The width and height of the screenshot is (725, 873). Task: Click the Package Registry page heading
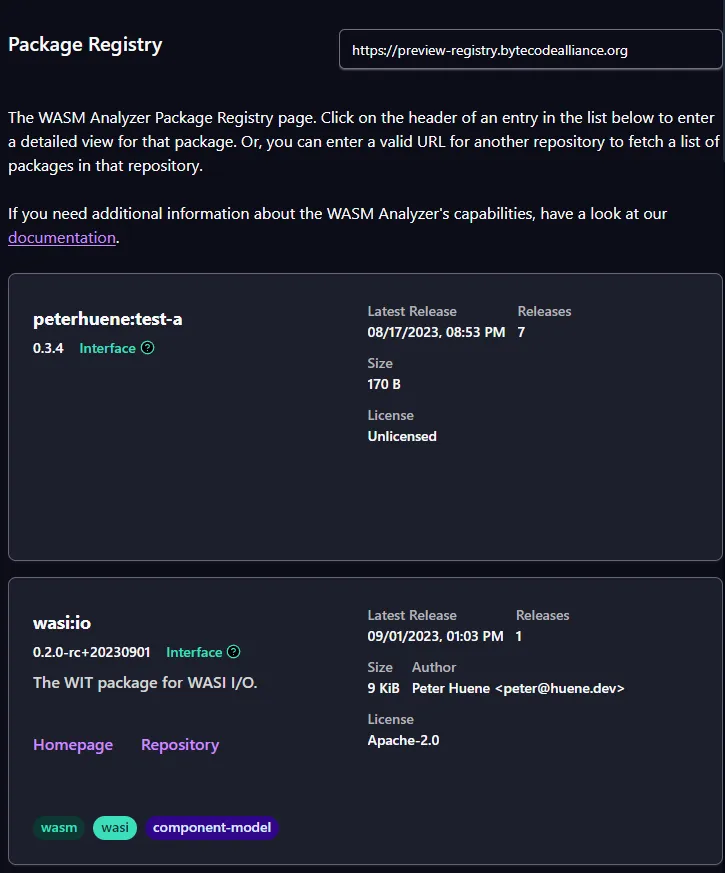click(85, 44)
